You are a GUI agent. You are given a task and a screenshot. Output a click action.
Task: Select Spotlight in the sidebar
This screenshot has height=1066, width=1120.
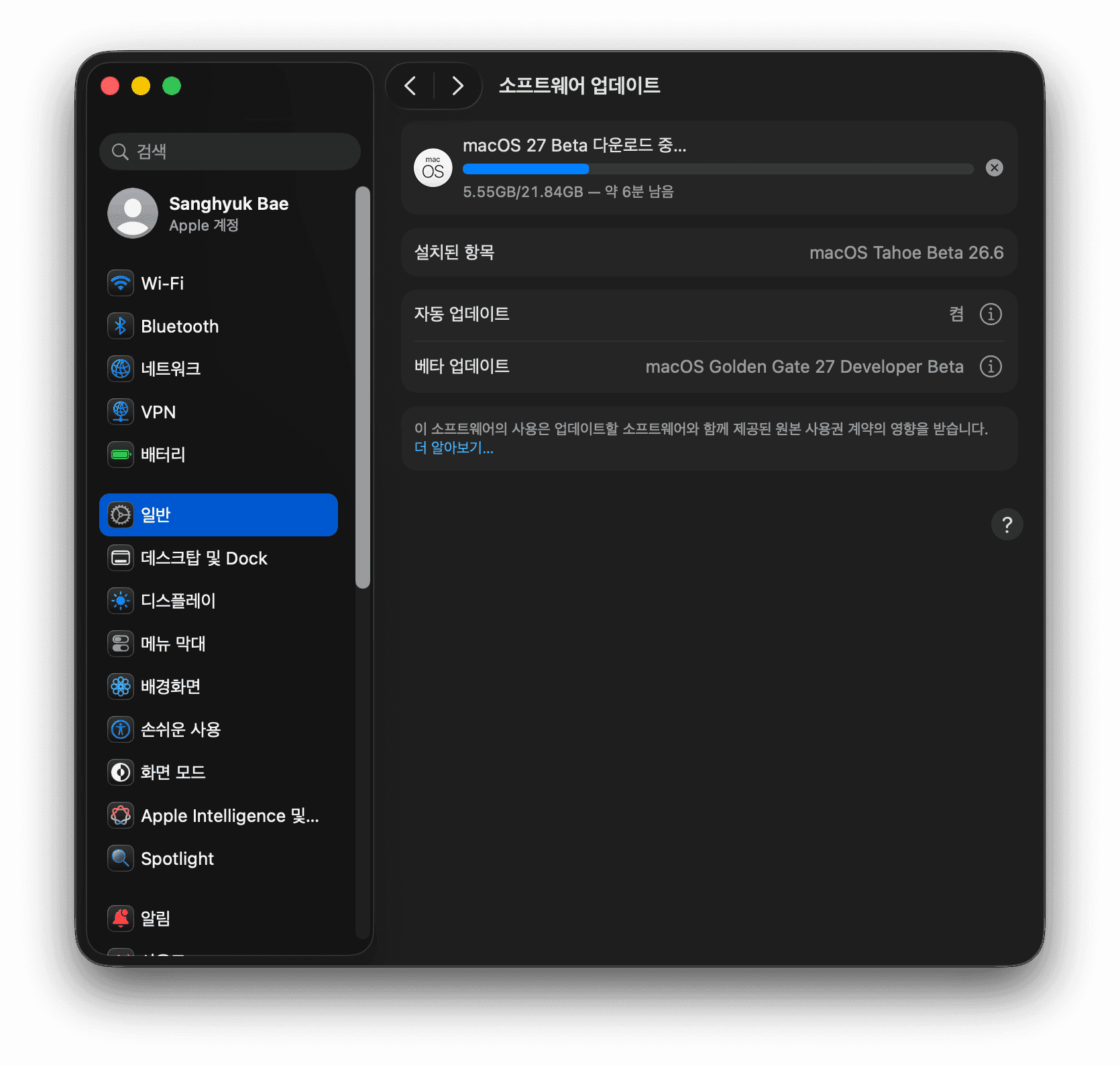(219, 858)
